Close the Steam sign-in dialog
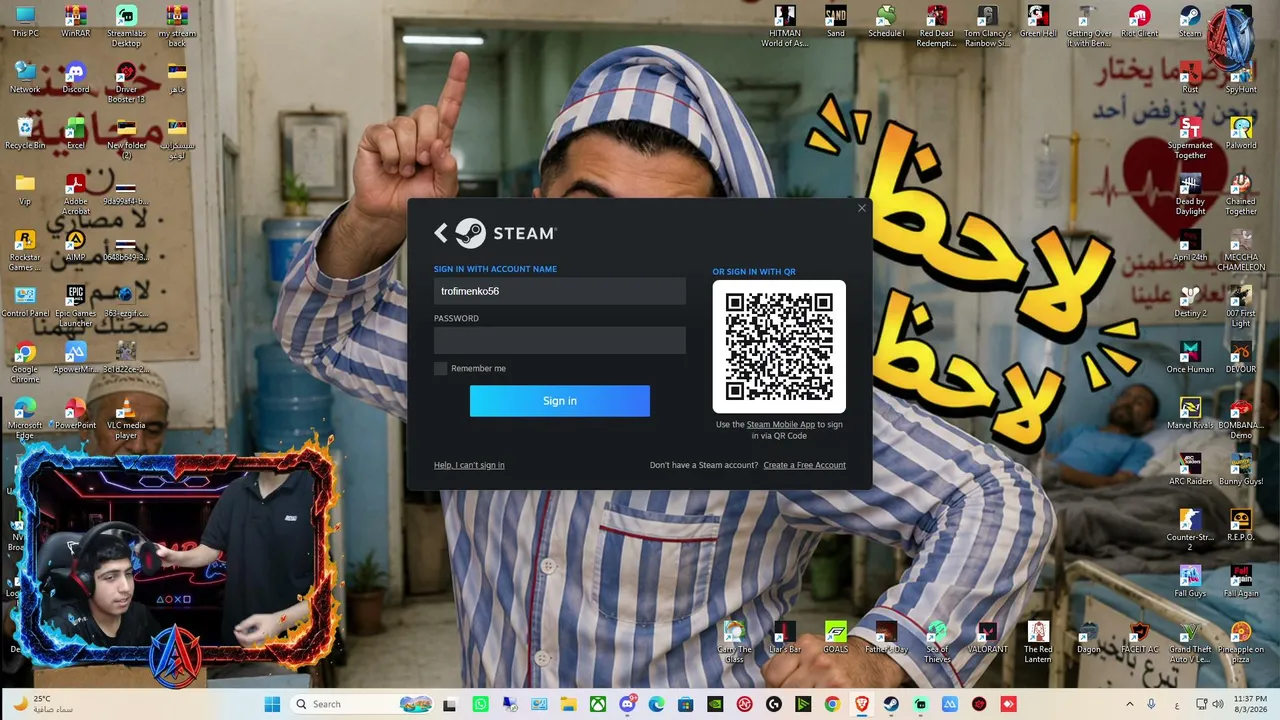 (862, 208)
